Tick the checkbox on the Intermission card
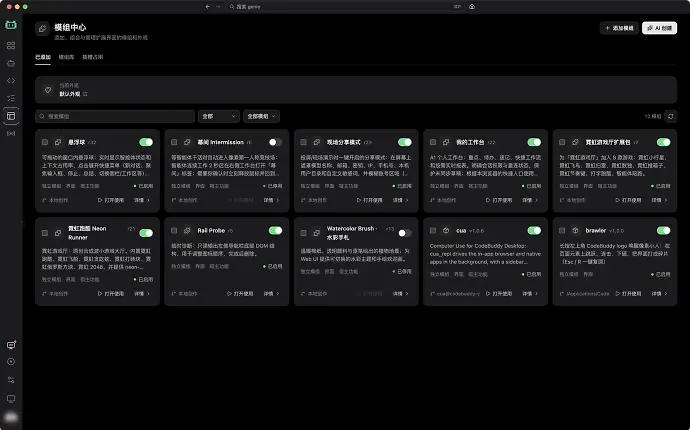Image resolution: width=690 pixels, height=430 pixels. [x=174, y=142]
